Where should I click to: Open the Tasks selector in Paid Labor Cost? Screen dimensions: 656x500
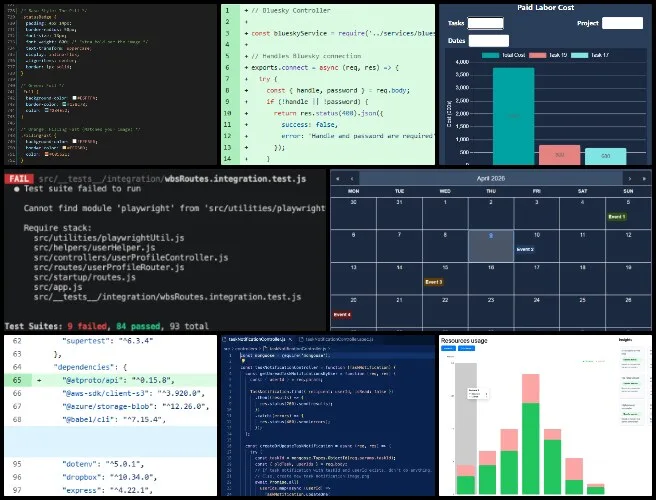pyautogui.click(x=485, y=22)
